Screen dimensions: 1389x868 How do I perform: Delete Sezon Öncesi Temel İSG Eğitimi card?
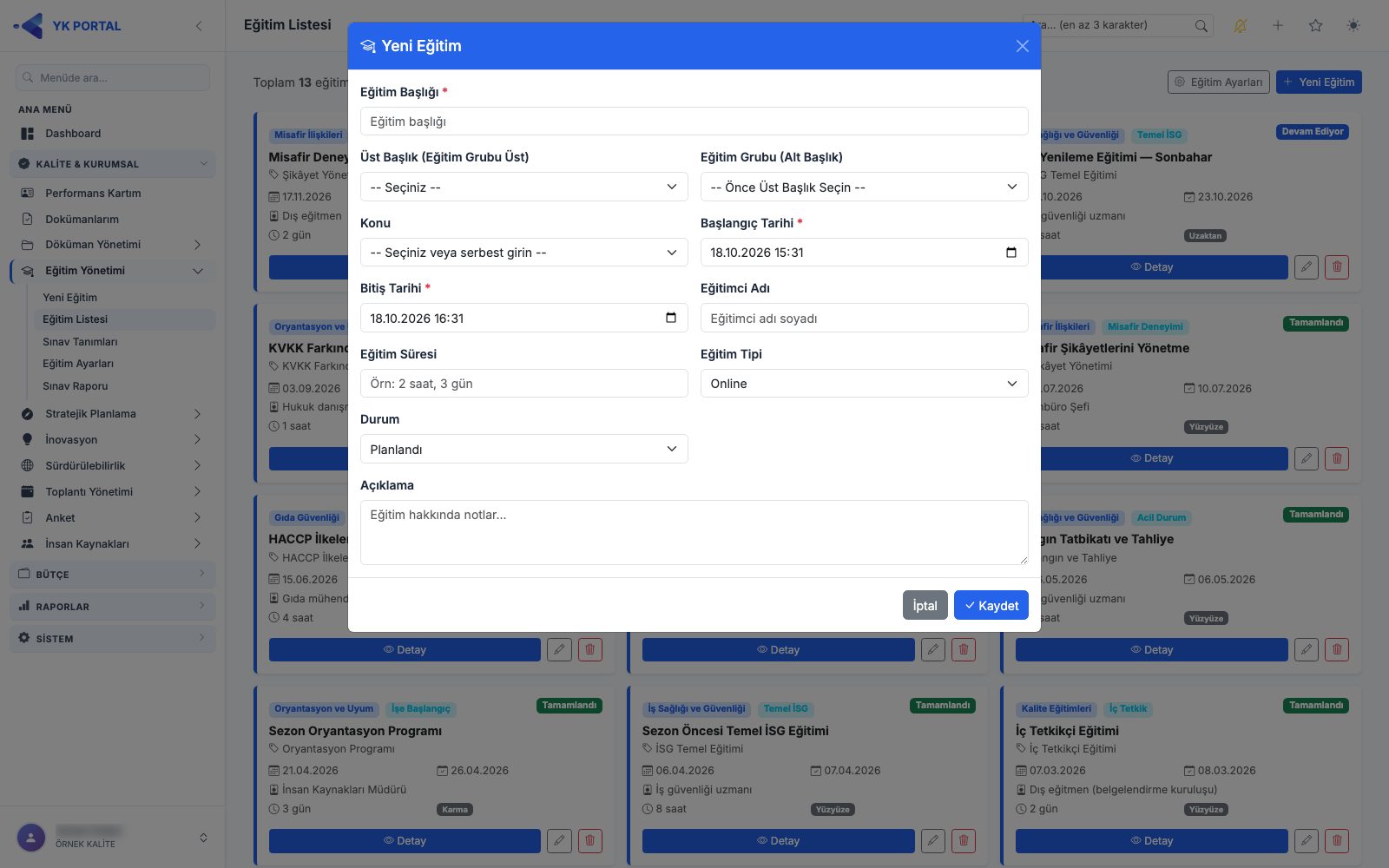(x=964, y=840)
